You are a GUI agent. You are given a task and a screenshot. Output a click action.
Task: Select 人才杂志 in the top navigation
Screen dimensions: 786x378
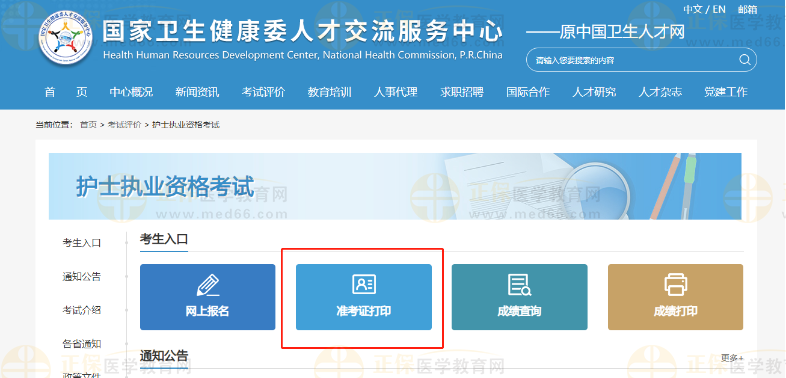point(660,92)
